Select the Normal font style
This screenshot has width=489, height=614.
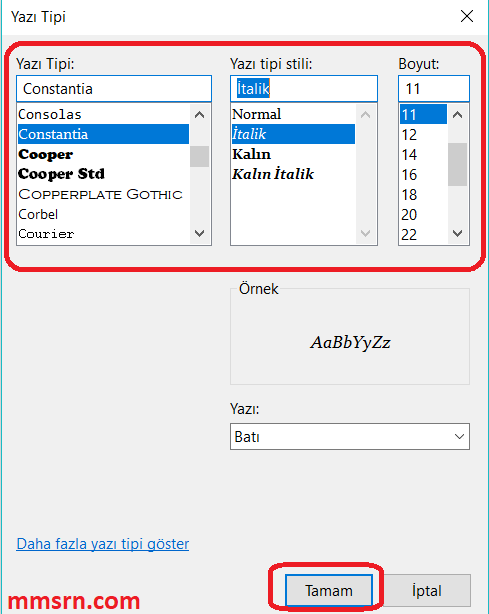coord(293,114)
